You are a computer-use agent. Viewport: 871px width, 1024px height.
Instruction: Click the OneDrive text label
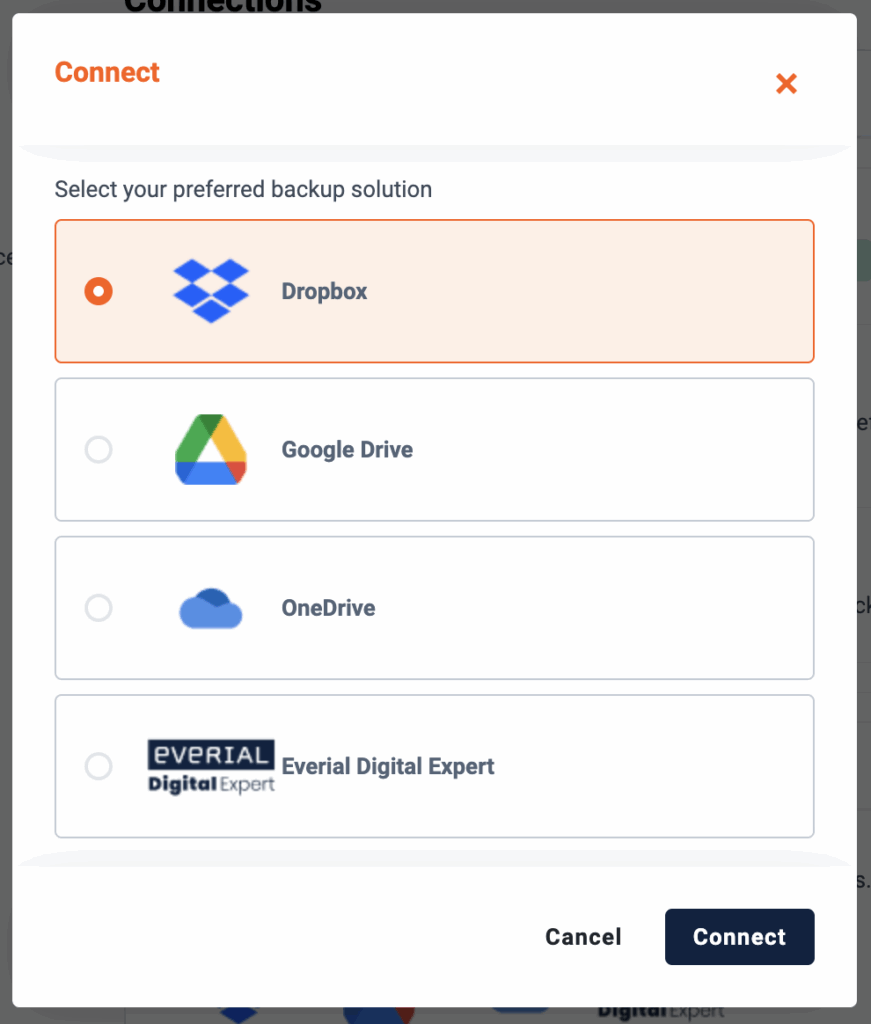(x=328, y=608)
